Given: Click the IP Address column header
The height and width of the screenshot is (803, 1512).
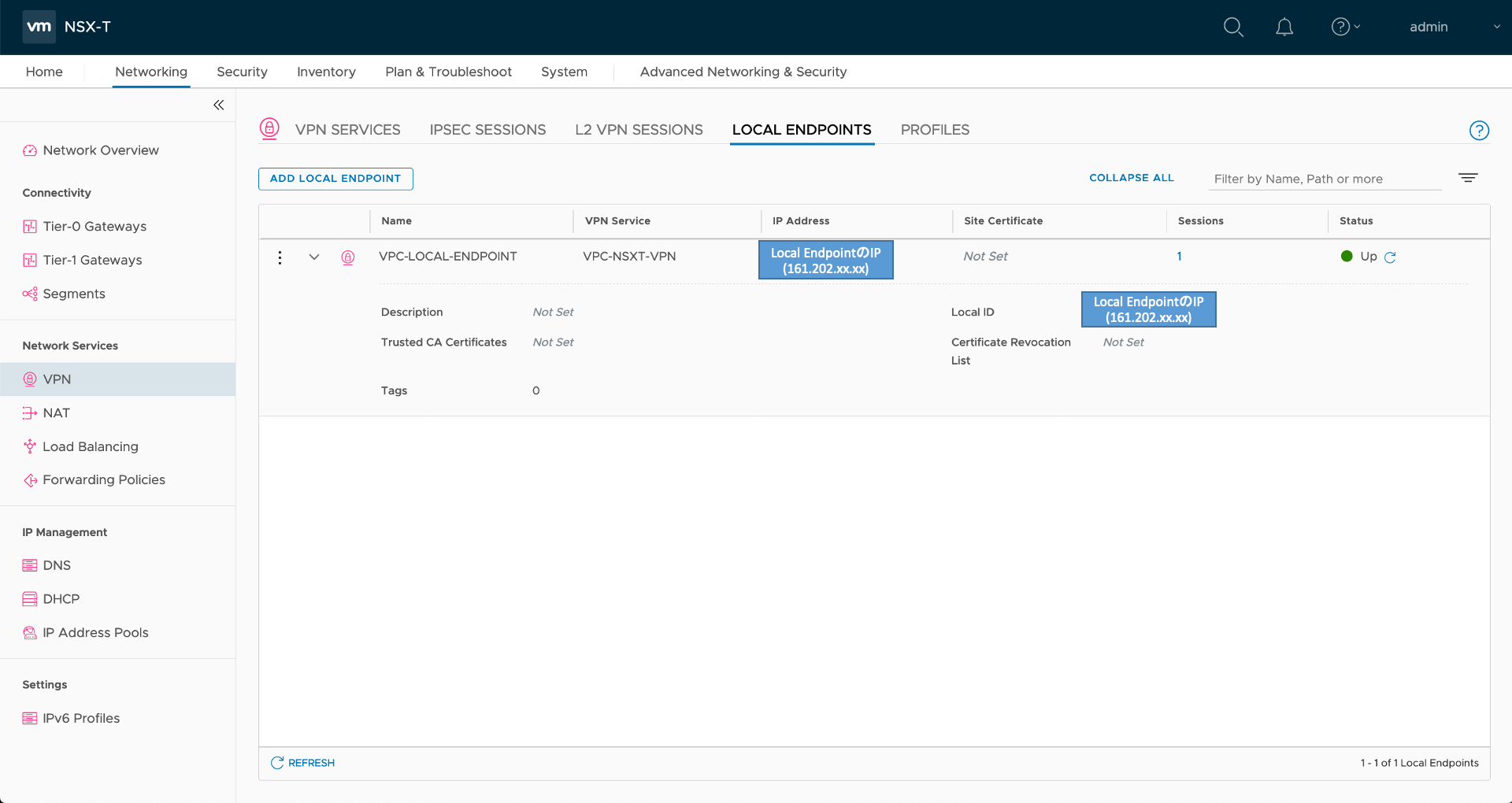Looking at the screenshot, I should (801, 221).
